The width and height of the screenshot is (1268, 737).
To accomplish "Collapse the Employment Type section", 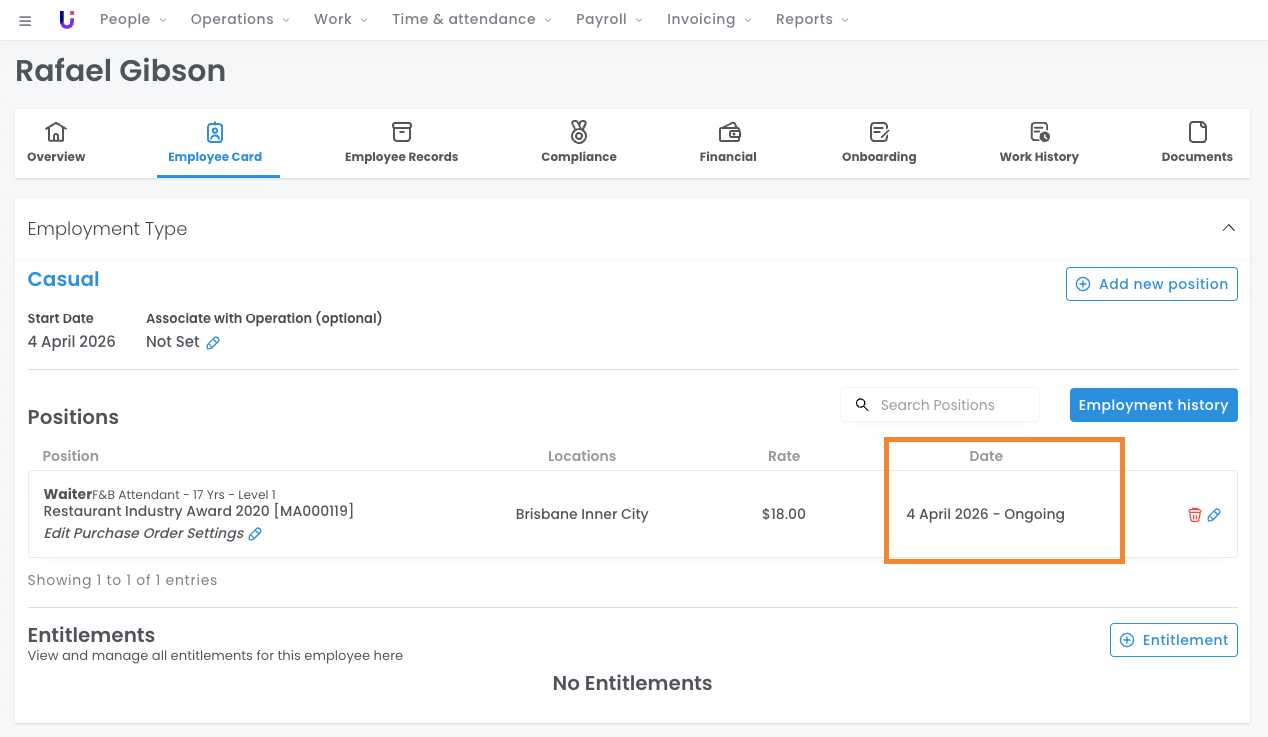I will click(x=1228, y=228).
